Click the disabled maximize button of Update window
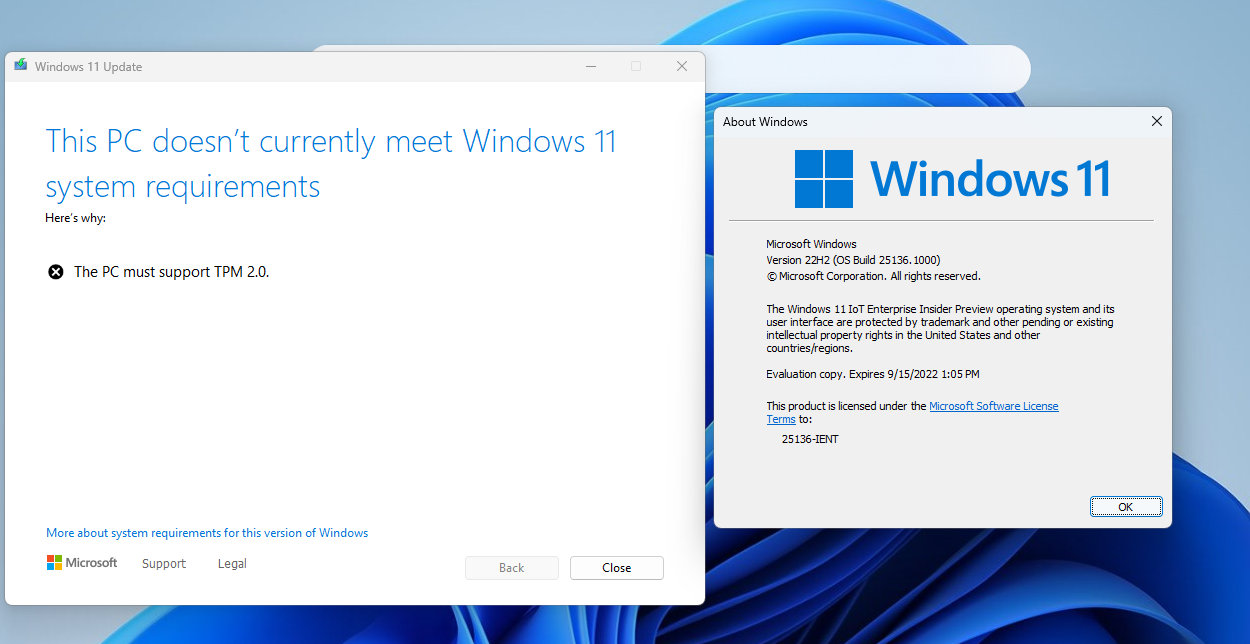Screen dimensions: 1250x644 click(636, 66)
